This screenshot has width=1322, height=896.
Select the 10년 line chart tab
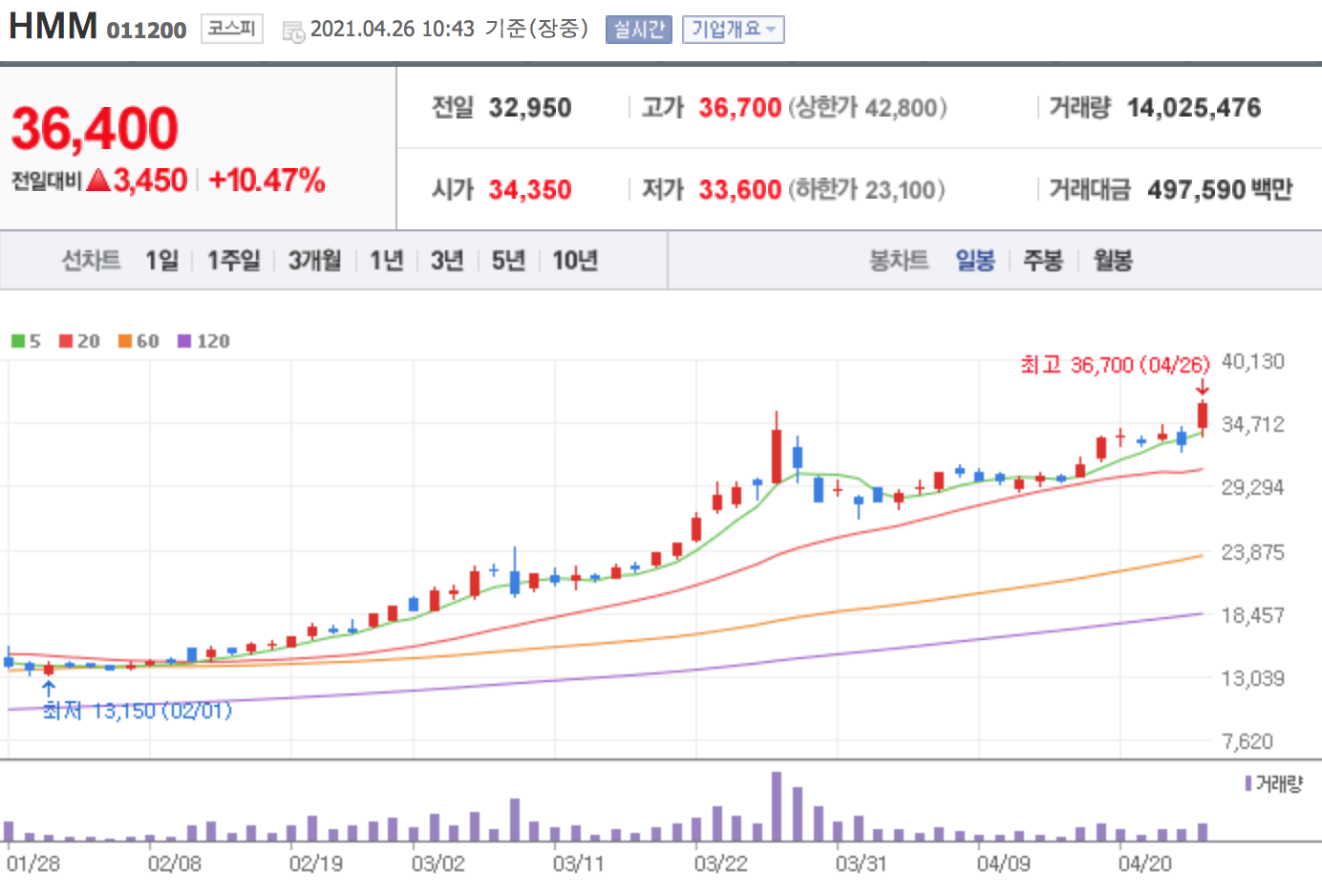tap(575, 260)
